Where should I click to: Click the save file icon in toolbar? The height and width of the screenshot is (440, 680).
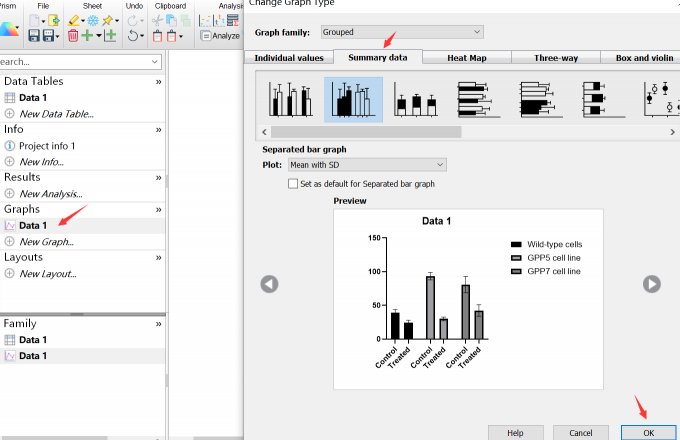[34, 36]
